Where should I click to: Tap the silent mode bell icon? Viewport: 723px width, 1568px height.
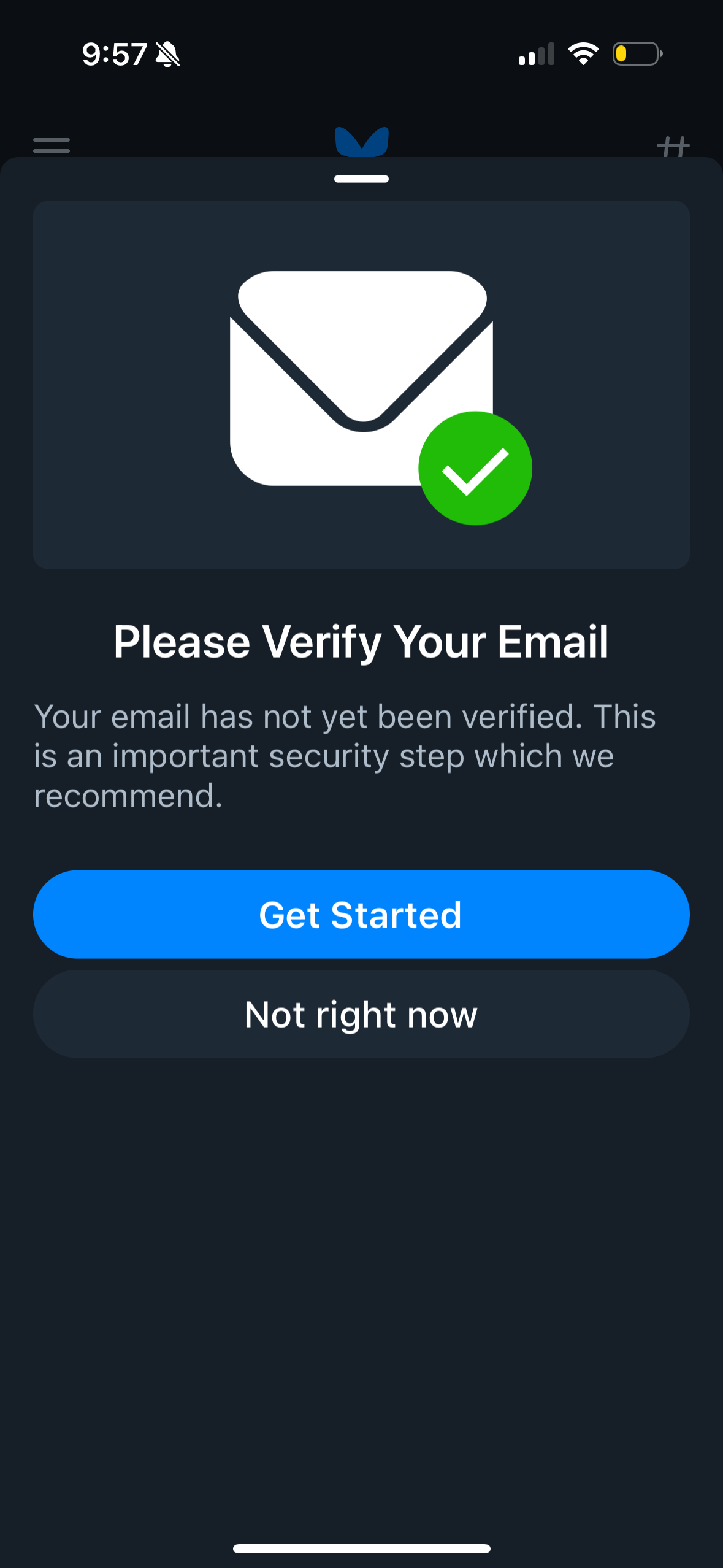(x=167, y=55)
